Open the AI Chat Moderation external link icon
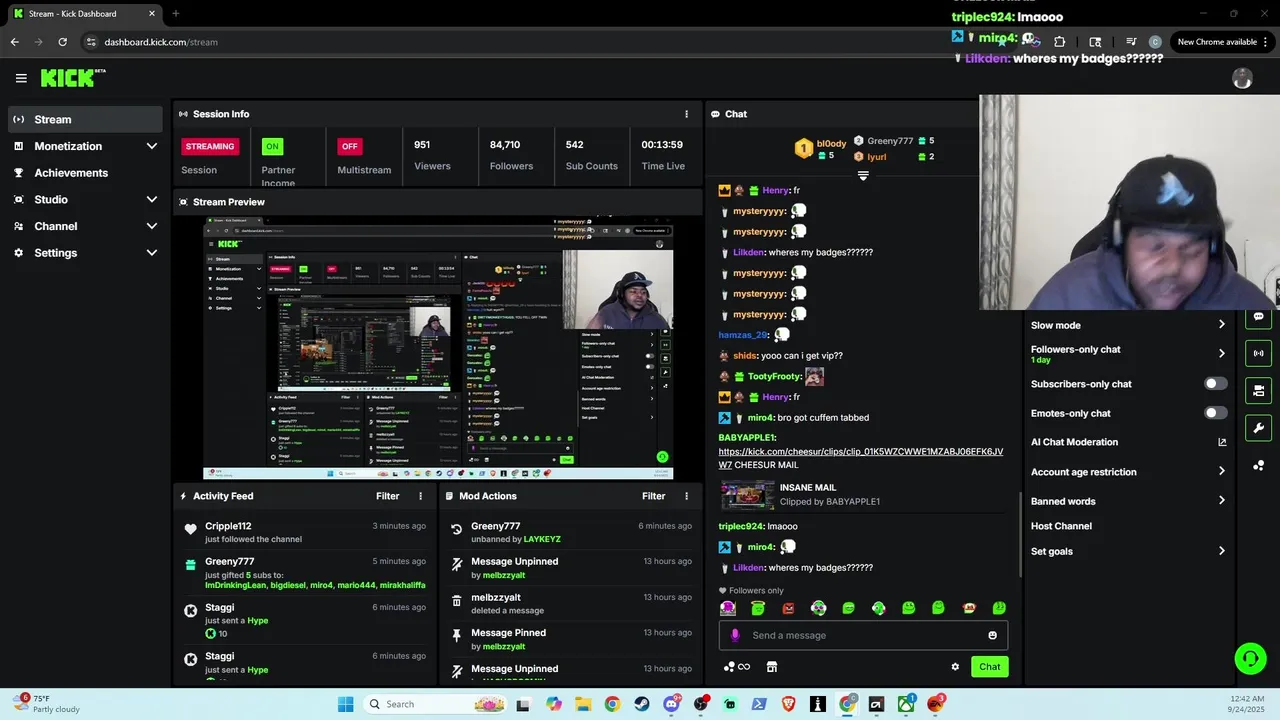The image size is (1280, 720). coord(1221,442)
